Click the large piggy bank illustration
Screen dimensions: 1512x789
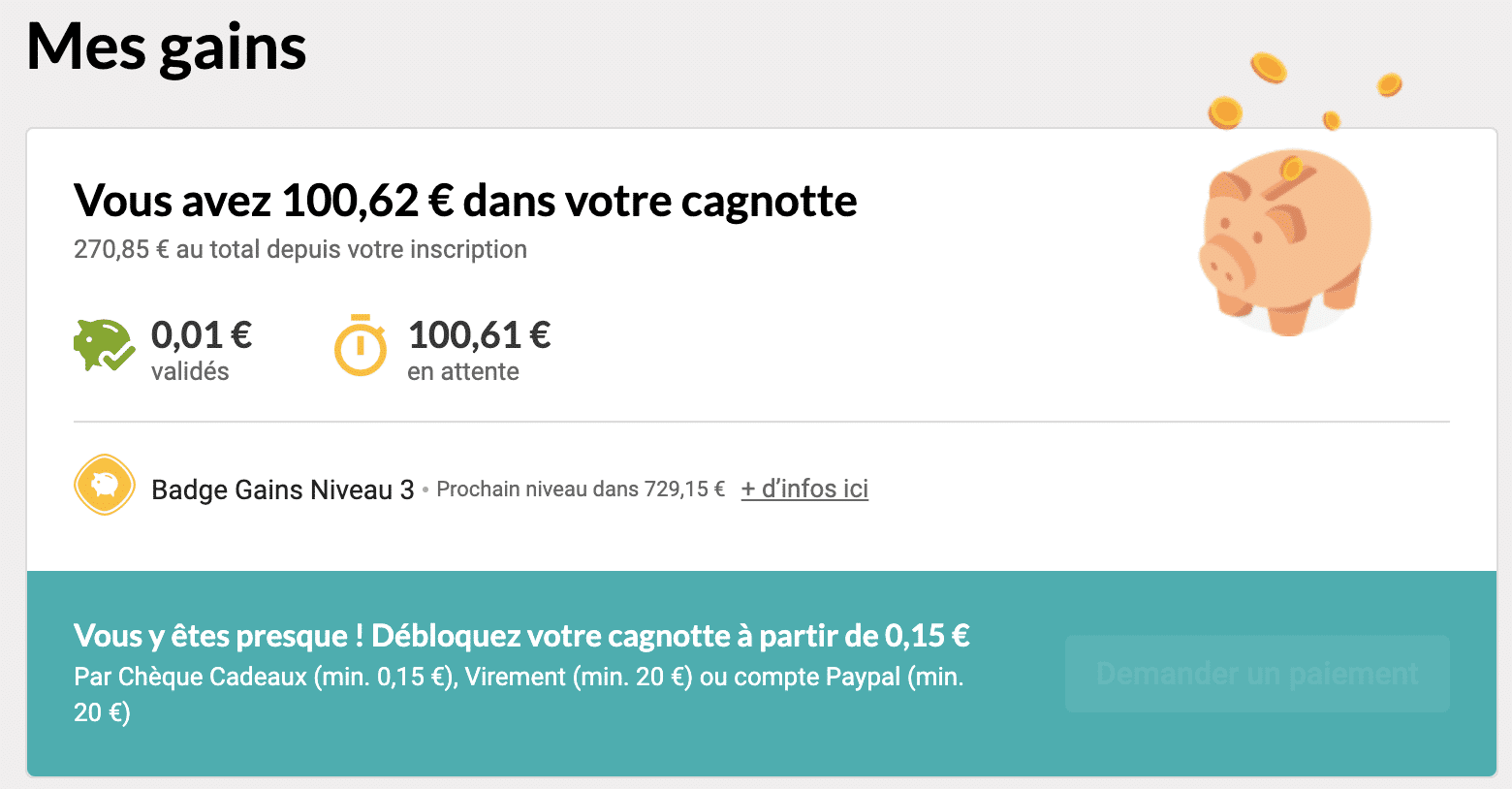click(x=1285, y=242)
